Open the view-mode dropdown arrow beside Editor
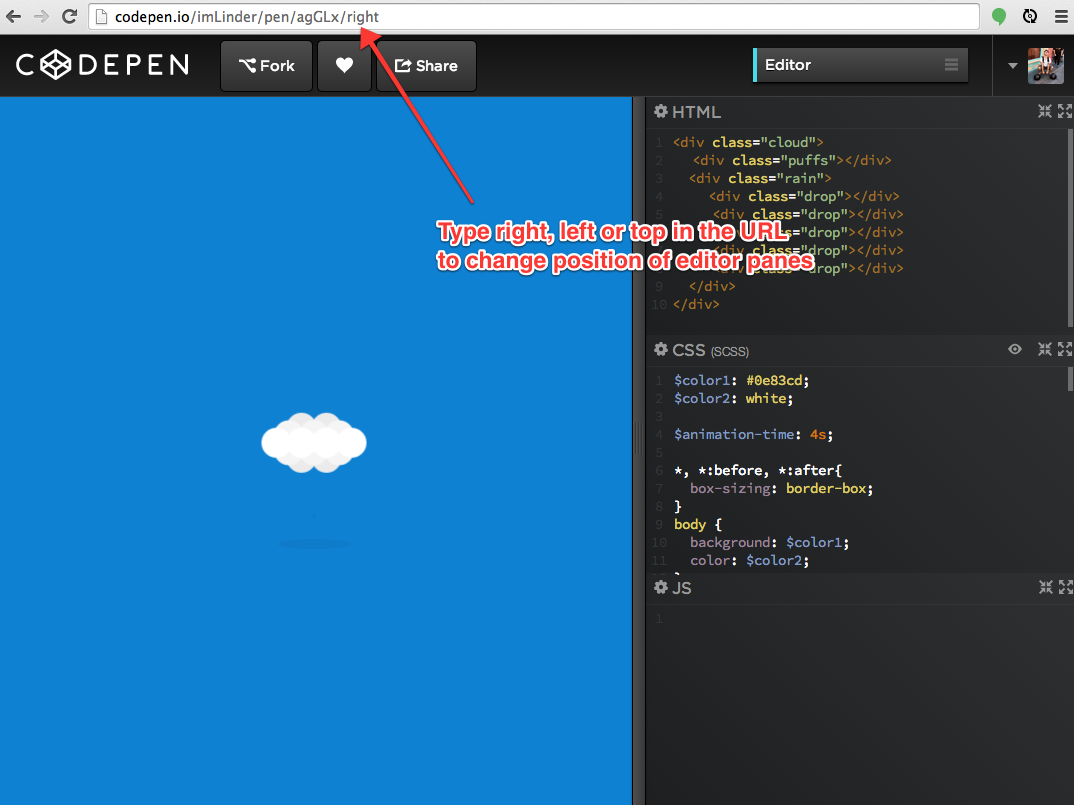 [1012, 64]
